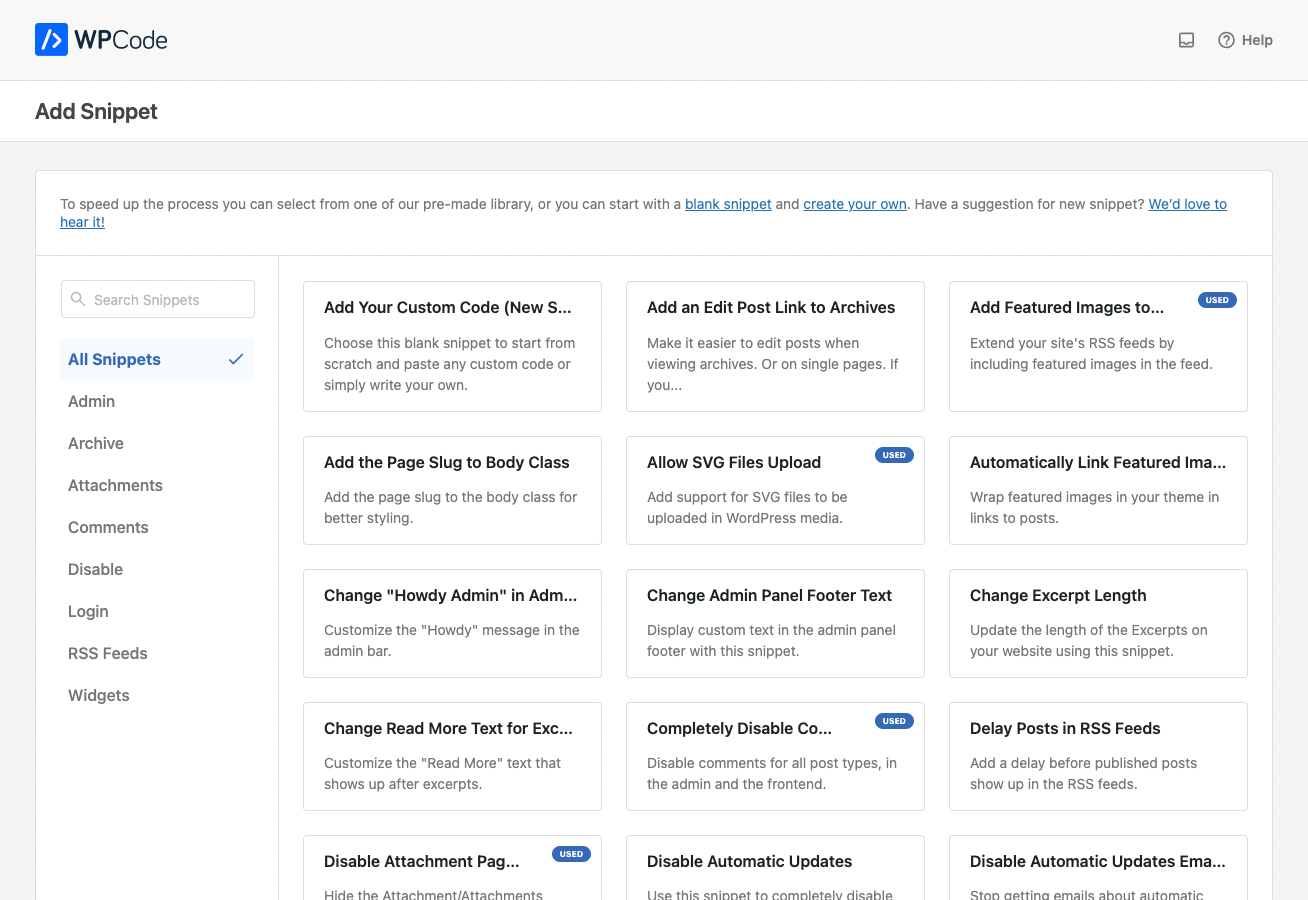The width and height of the screenshot is (1308, 900).
Task: Select the Allow SVG Files Upload card
Action: coord(775,490)
